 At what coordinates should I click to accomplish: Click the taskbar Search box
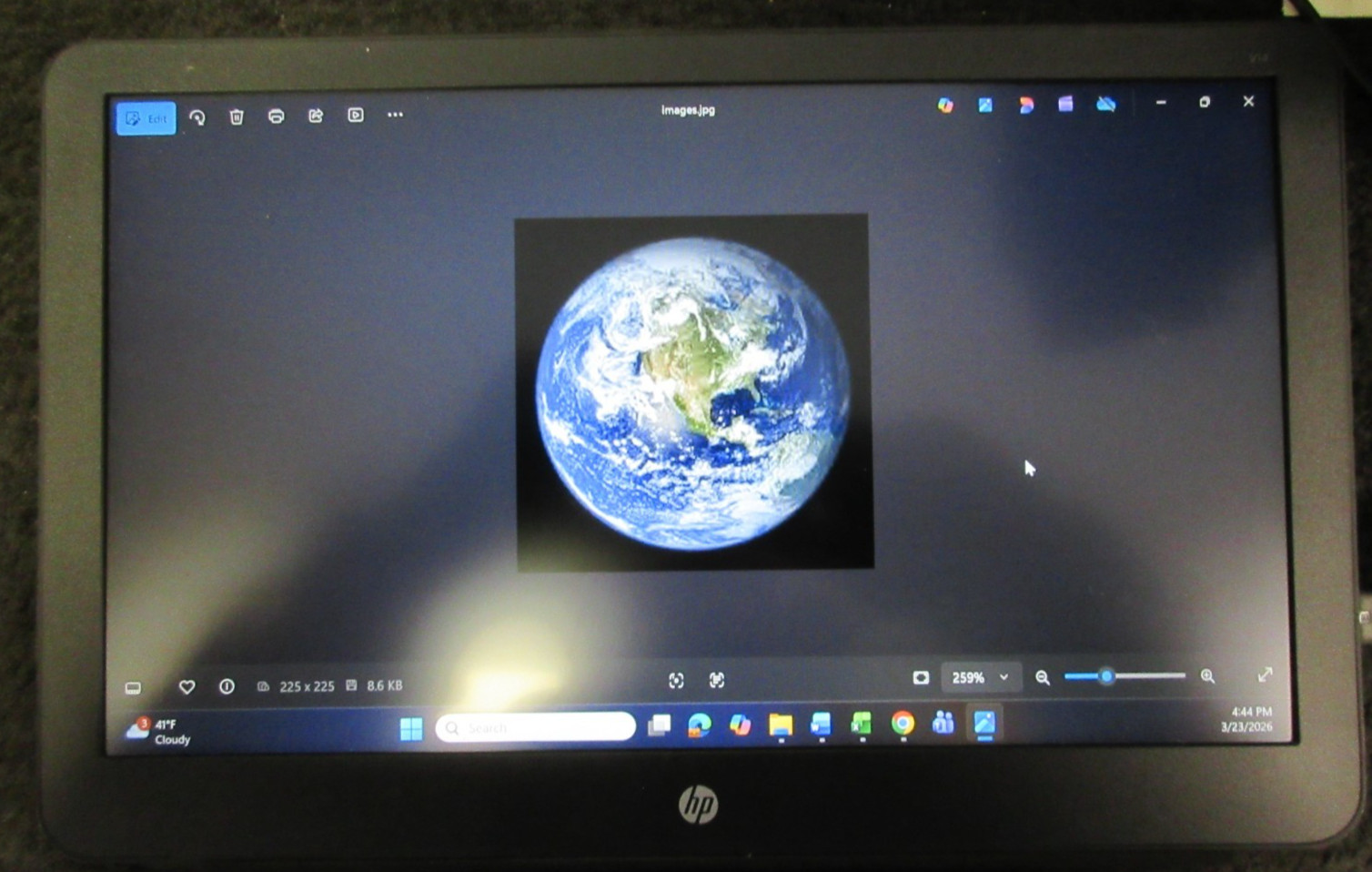click(x=536, y=727)
